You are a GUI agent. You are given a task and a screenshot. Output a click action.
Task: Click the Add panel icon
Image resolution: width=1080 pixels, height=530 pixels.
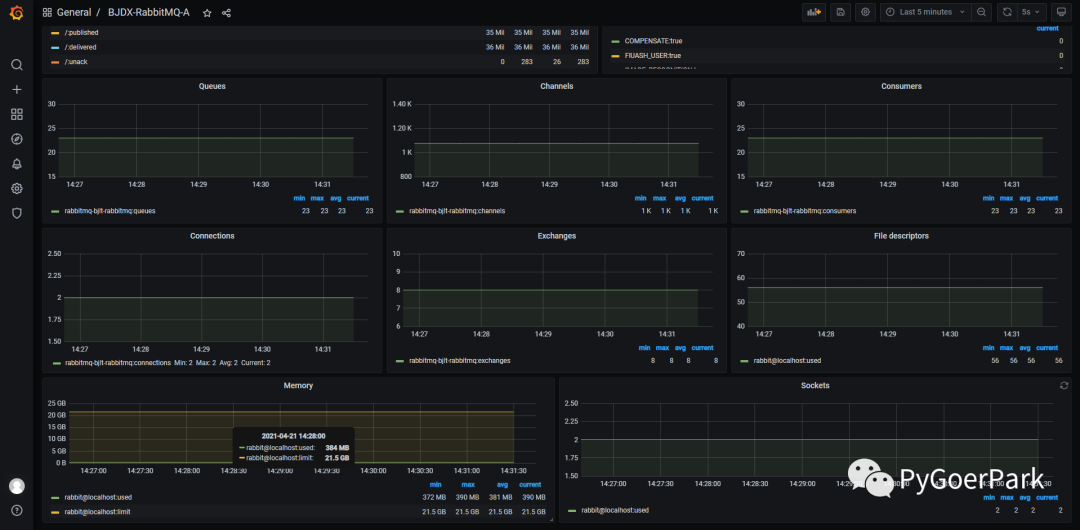click(x=814, y=12)
